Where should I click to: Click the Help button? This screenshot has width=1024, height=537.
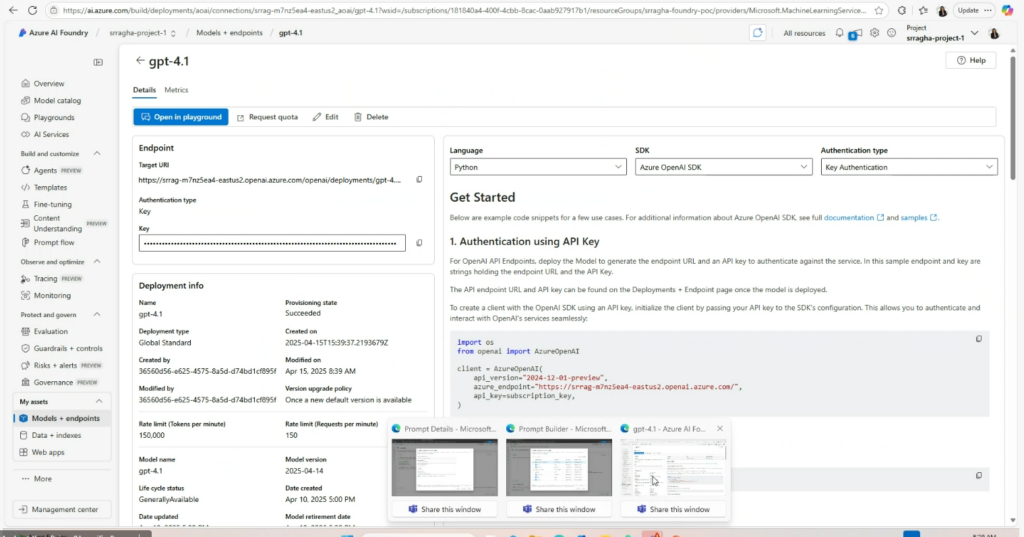(x=971, y=60)
